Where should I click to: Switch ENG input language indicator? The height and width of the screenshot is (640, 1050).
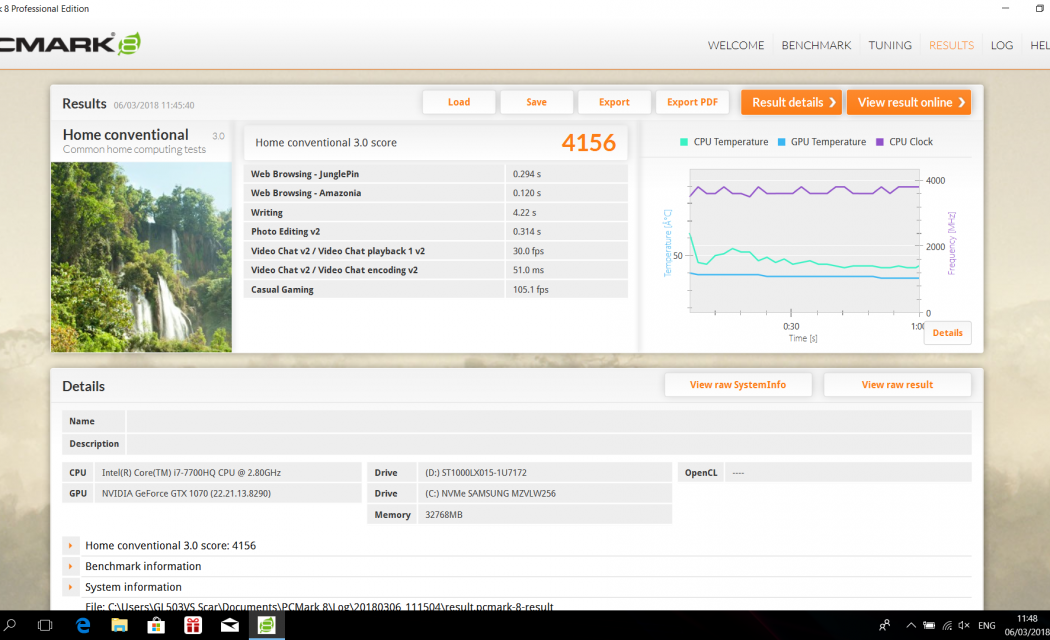click(986, 625)
